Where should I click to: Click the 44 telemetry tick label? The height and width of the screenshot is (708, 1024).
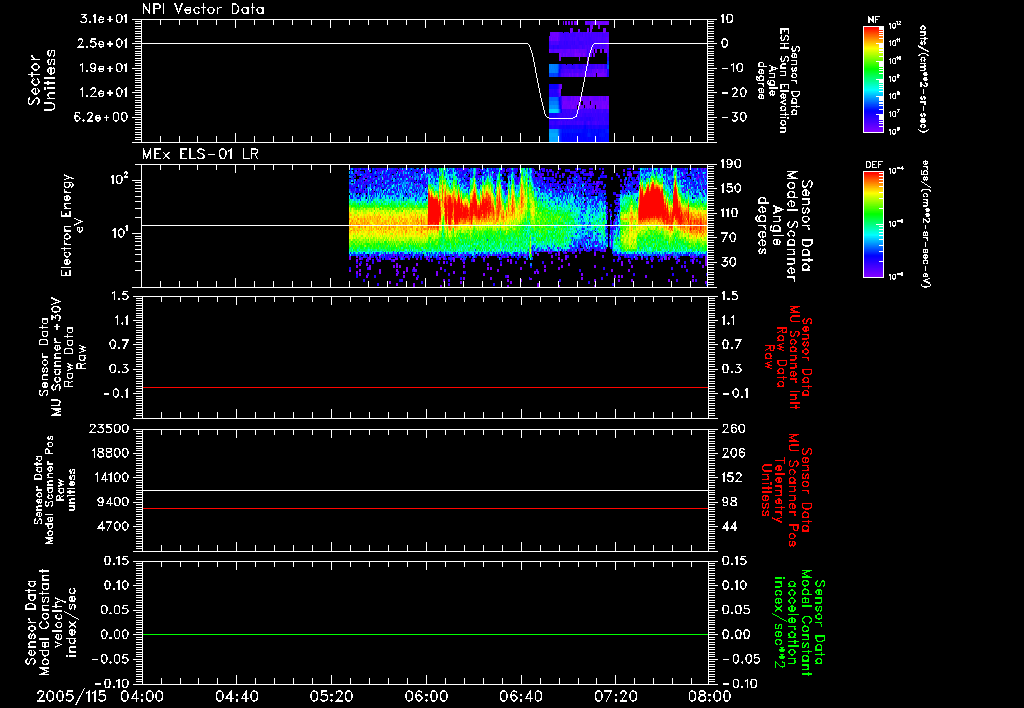pyautogui.click(x=729, y=526)
